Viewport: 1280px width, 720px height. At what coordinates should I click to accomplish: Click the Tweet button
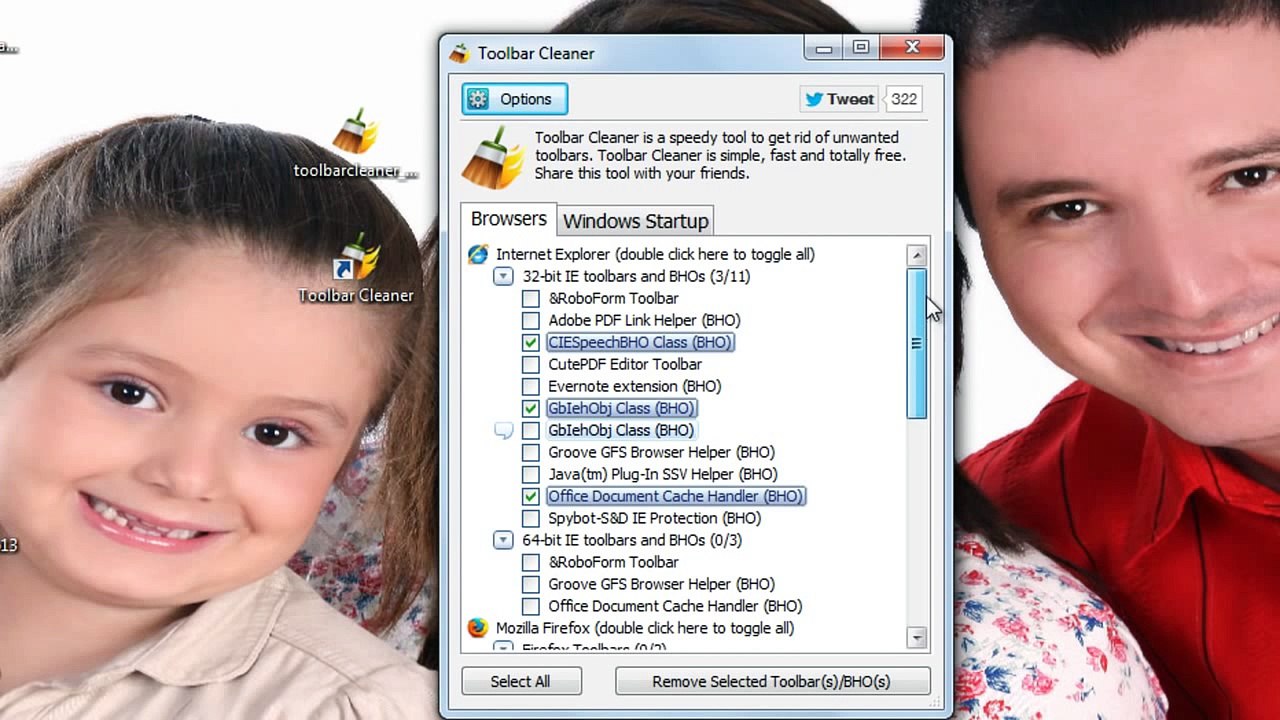click(839, 99)
